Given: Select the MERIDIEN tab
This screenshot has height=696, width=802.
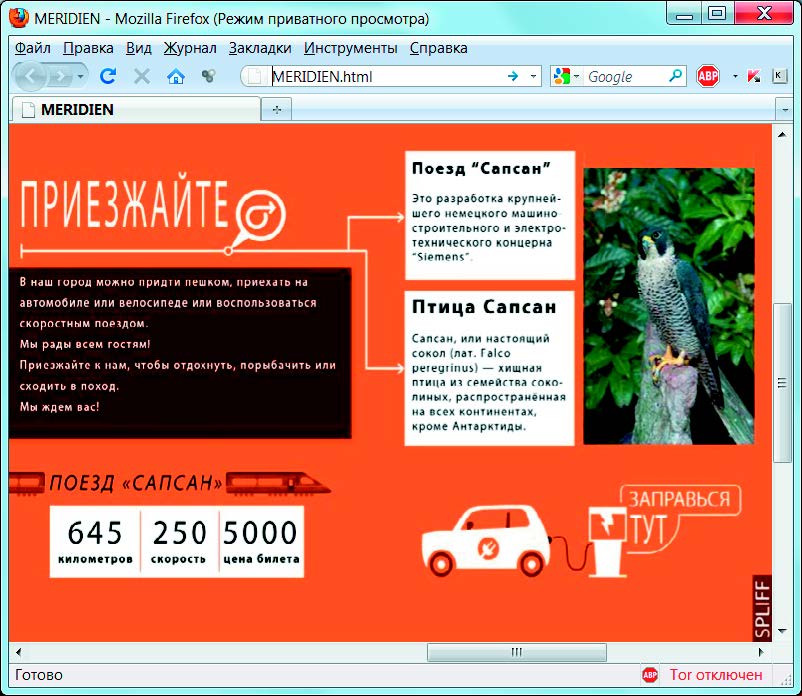Looking at the screenshot, I should pyautogui.click(x=136, y=109).
